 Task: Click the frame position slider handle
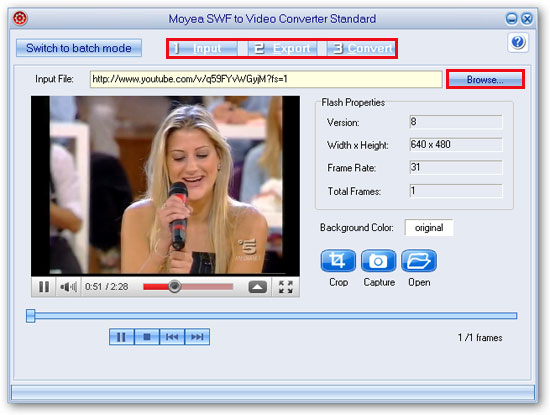click(x=31, y=316)
